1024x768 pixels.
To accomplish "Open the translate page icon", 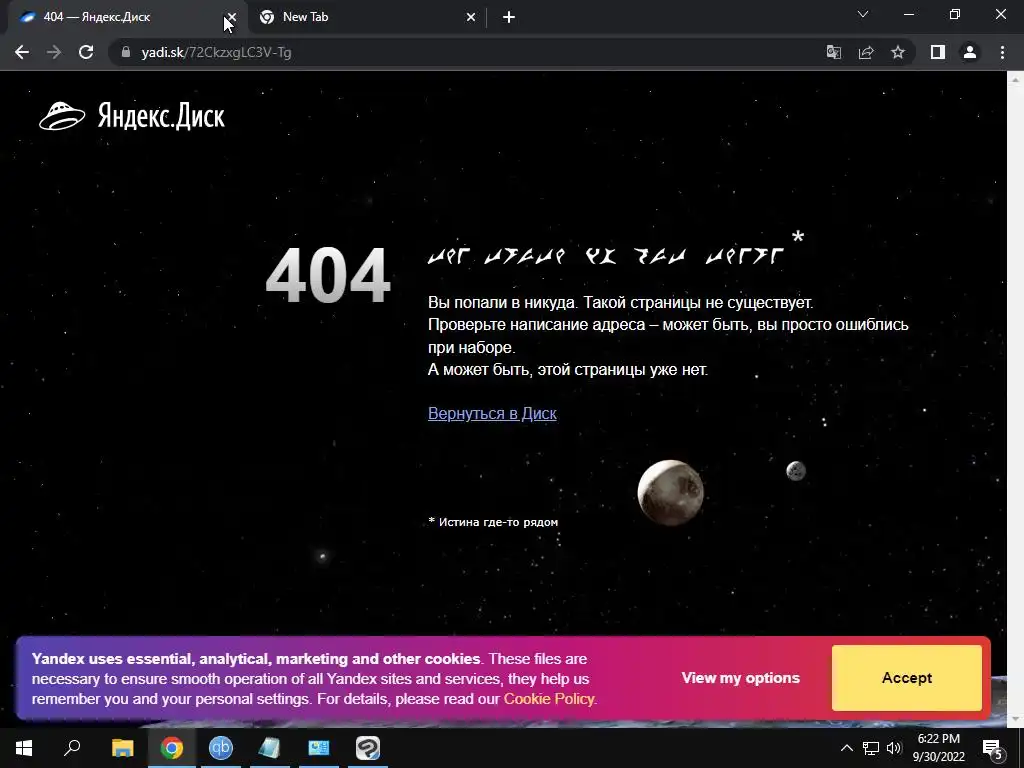I will (833, 52).
